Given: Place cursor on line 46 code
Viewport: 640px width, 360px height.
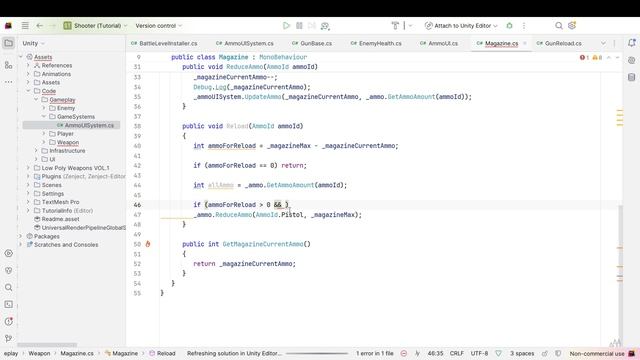Looking at the screenshot, I should coord(241,205).
